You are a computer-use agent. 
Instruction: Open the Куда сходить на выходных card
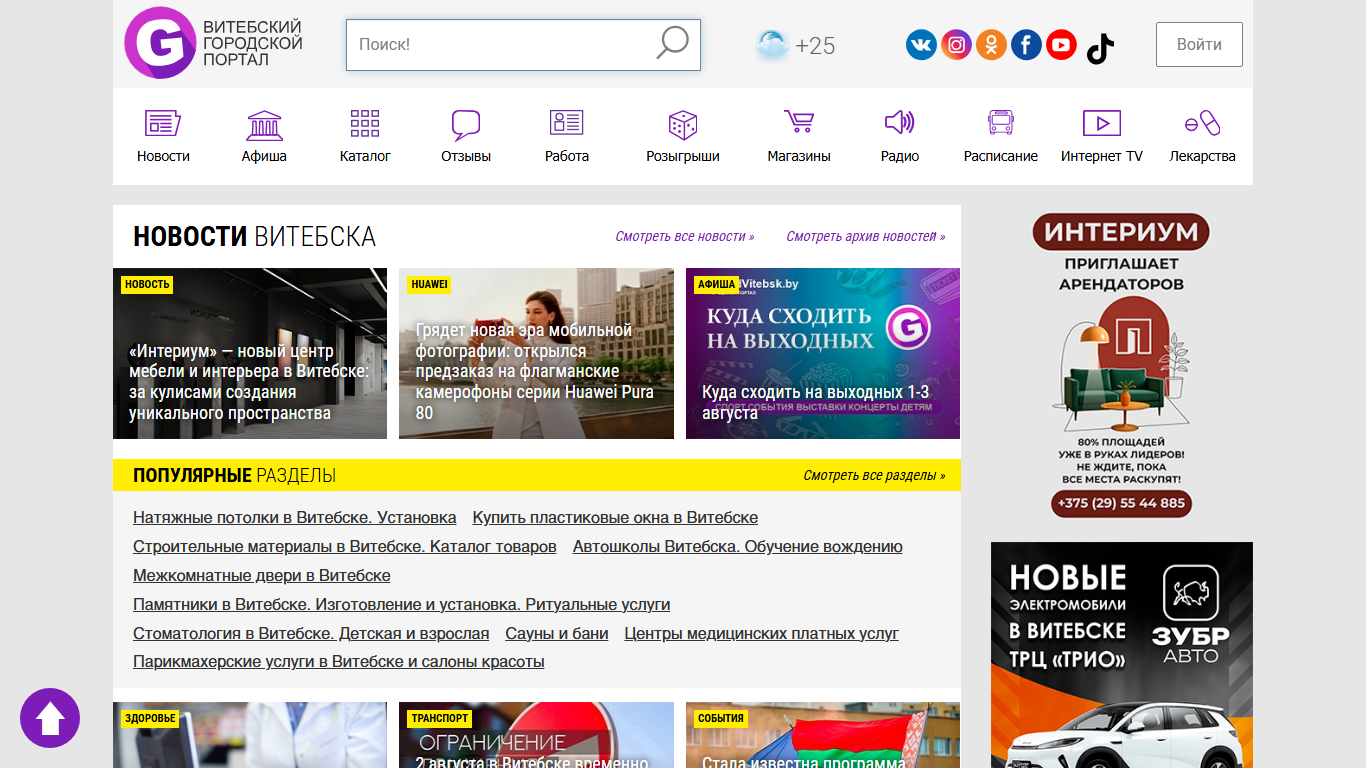point(823,353)
